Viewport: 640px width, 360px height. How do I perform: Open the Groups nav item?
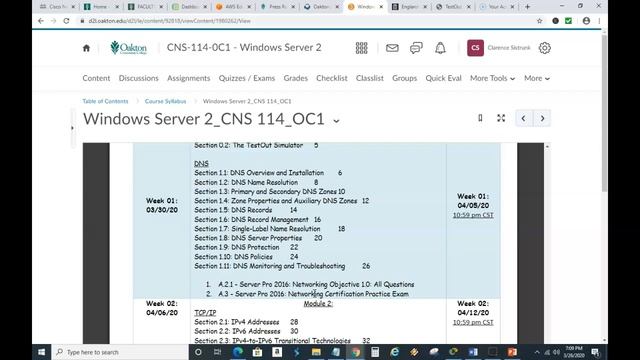(404, 78)
